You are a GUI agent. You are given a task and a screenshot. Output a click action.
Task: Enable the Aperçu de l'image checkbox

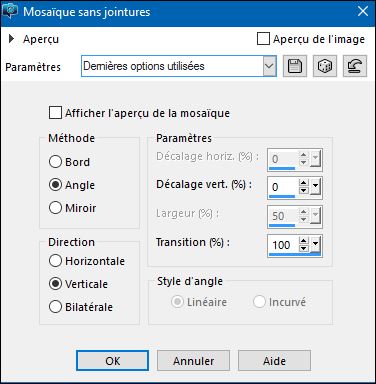263,39
